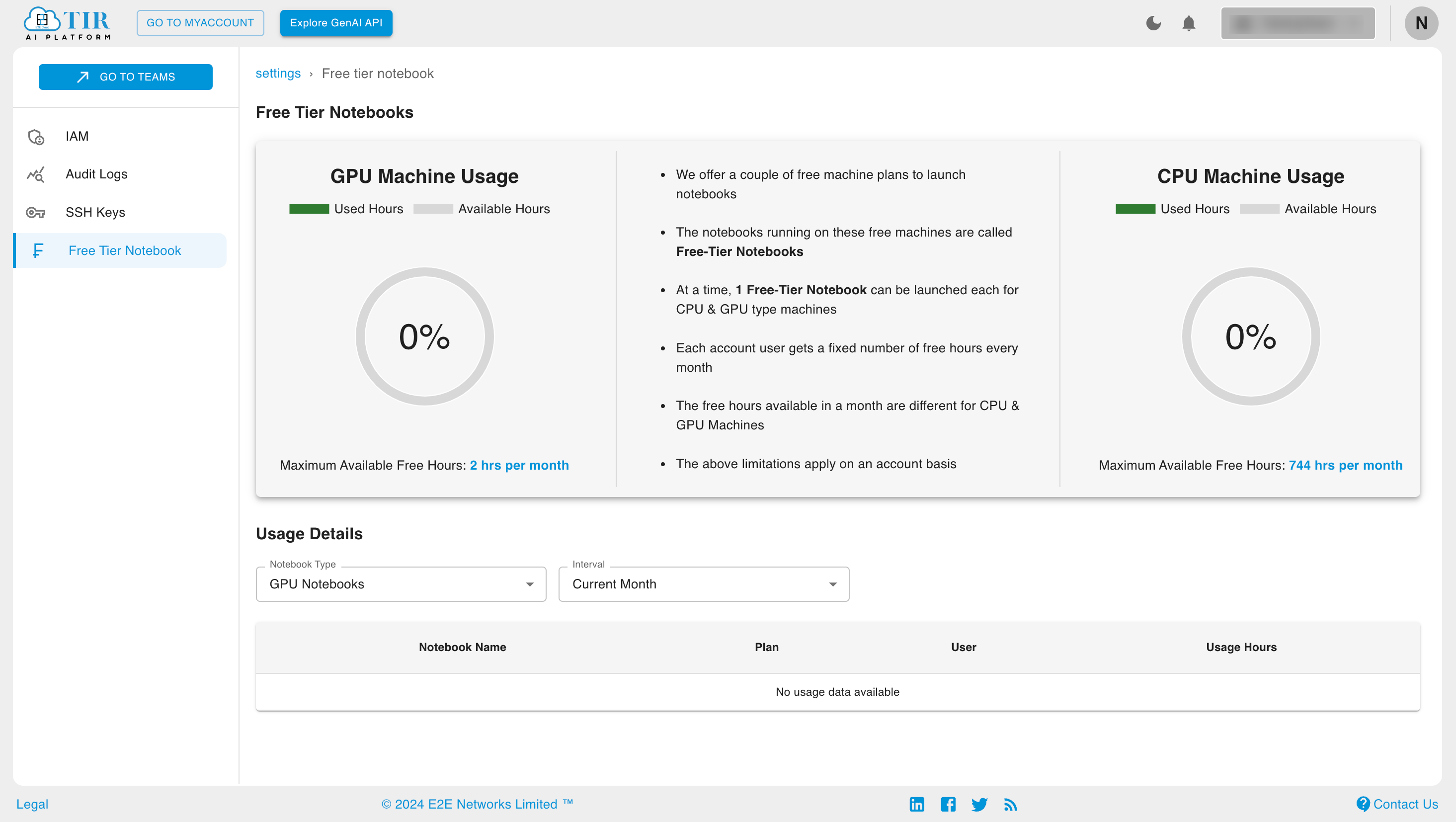Open SSH Keys settings
Viewport: 1456px width, 822px height.
tap(95, 212)
